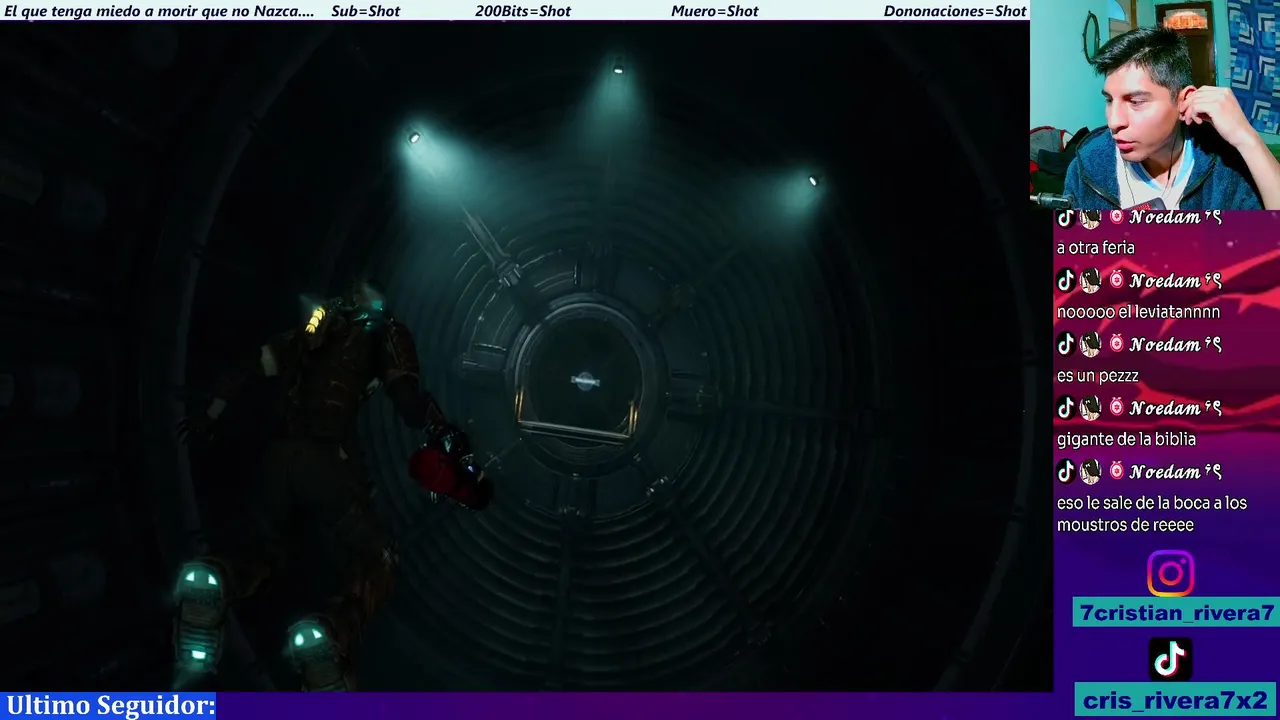
Task: Click the '200Bits=Shot' banner text
Action: (523, 11)
